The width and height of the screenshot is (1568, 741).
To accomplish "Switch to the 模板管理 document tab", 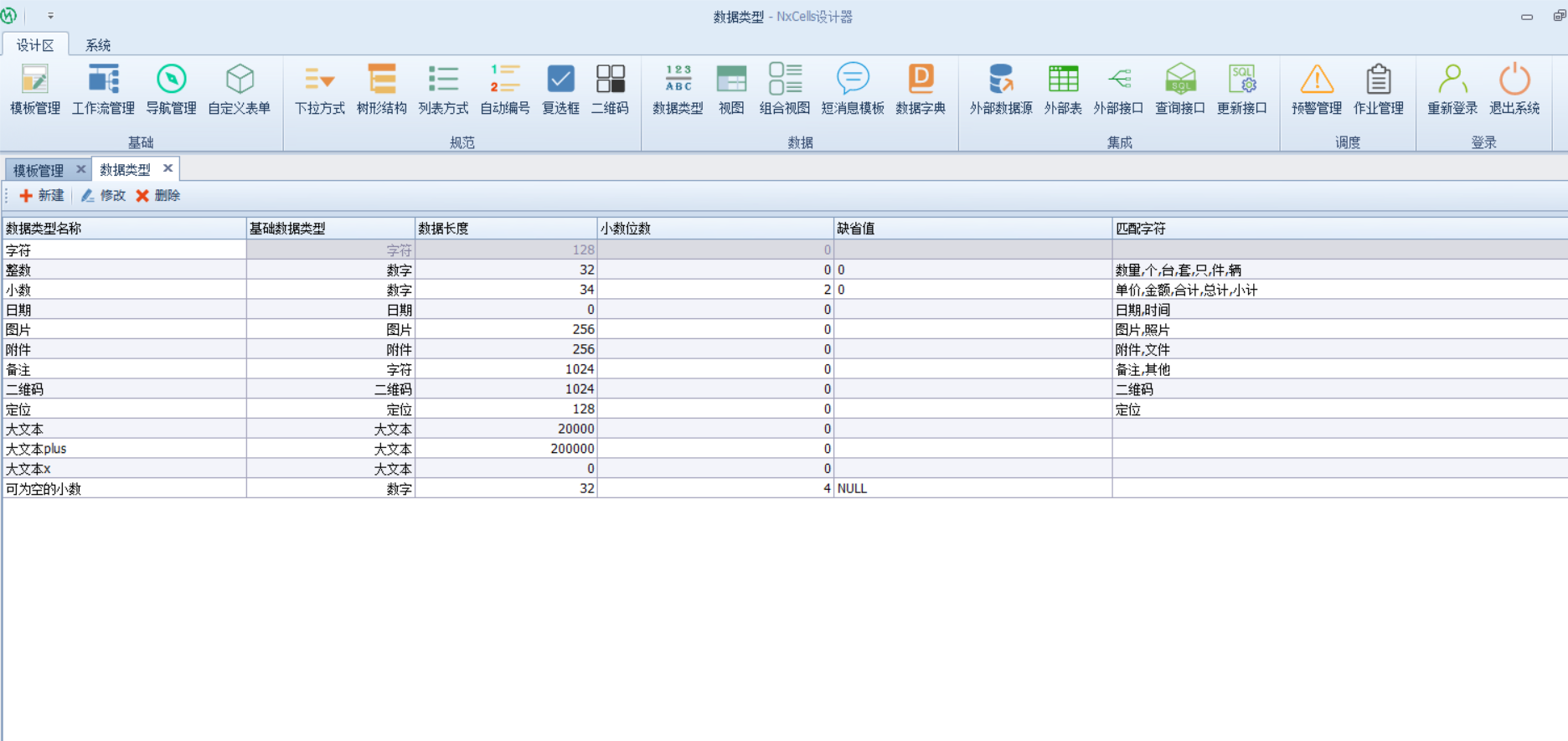I will [x=39, y=170].
